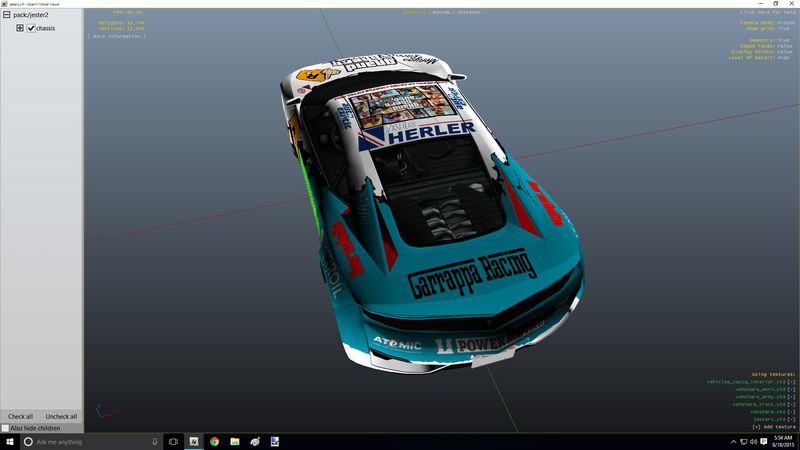Viewport: 800px width, 450px height.
Task: Click the rendered car model in viewport
Action: click(x=432, y=213)
